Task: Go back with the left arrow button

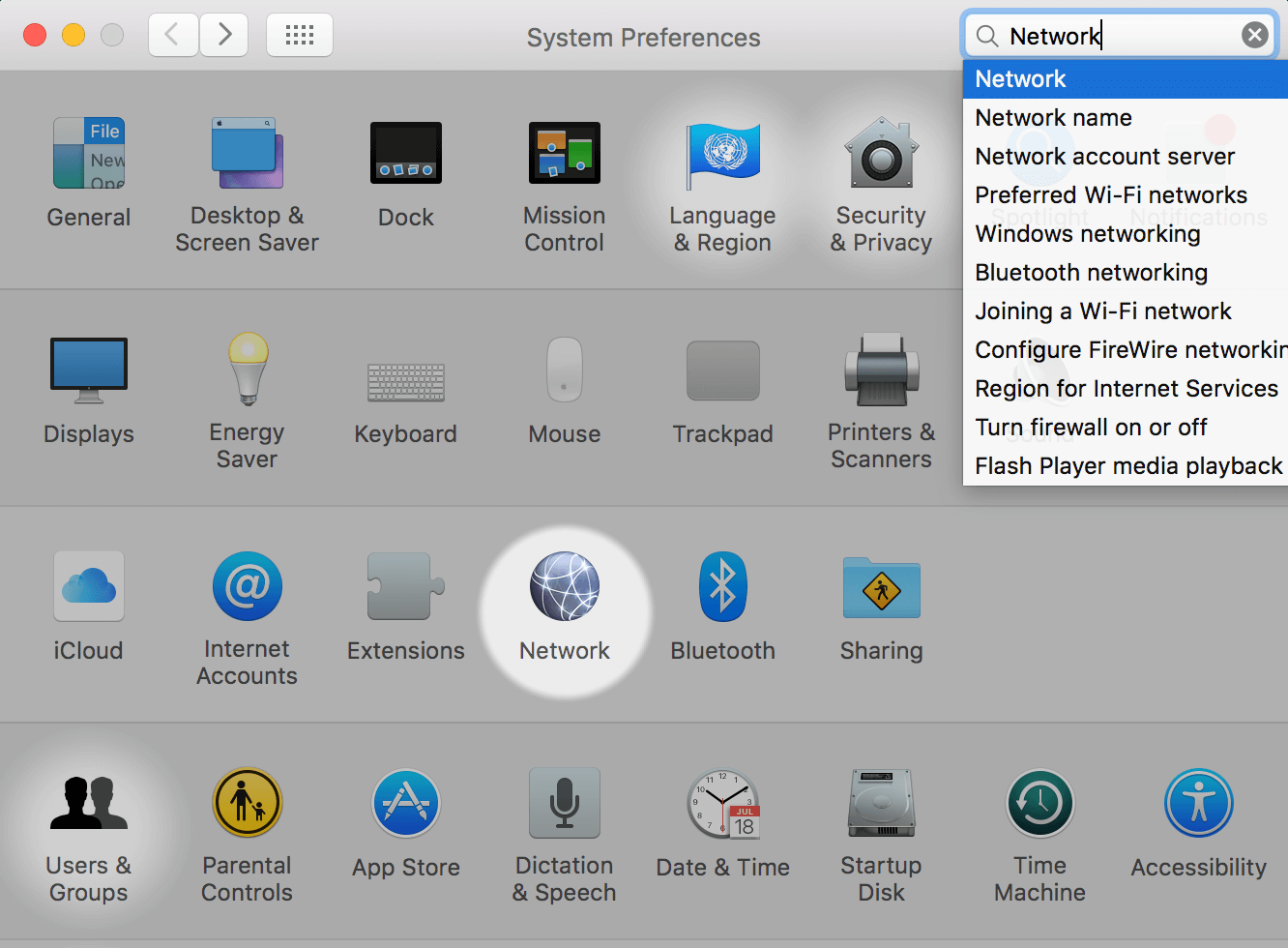Action: point(174,35)
